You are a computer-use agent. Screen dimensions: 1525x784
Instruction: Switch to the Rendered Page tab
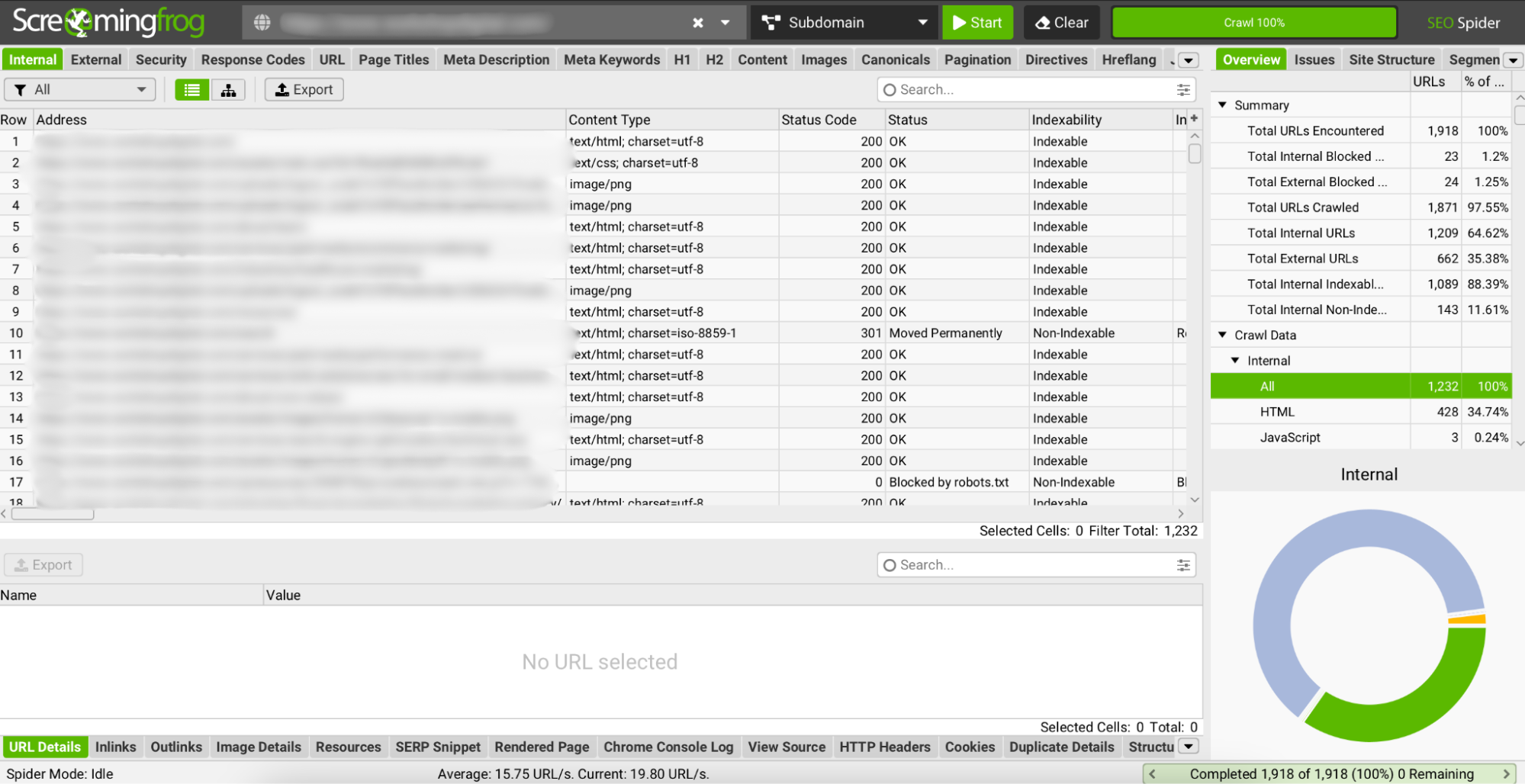click(542, 747)
